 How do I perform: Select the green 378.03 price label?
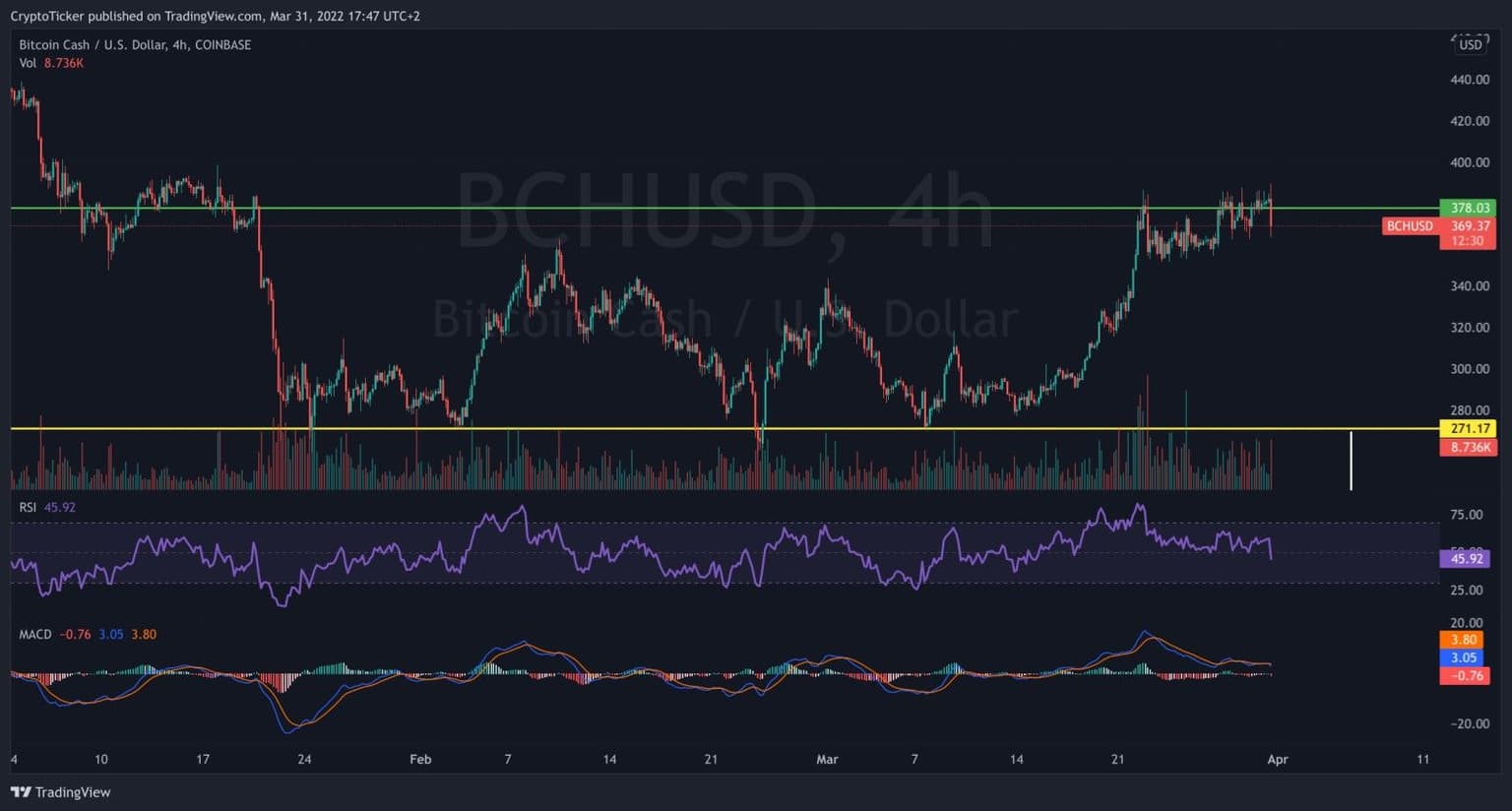1468,208
